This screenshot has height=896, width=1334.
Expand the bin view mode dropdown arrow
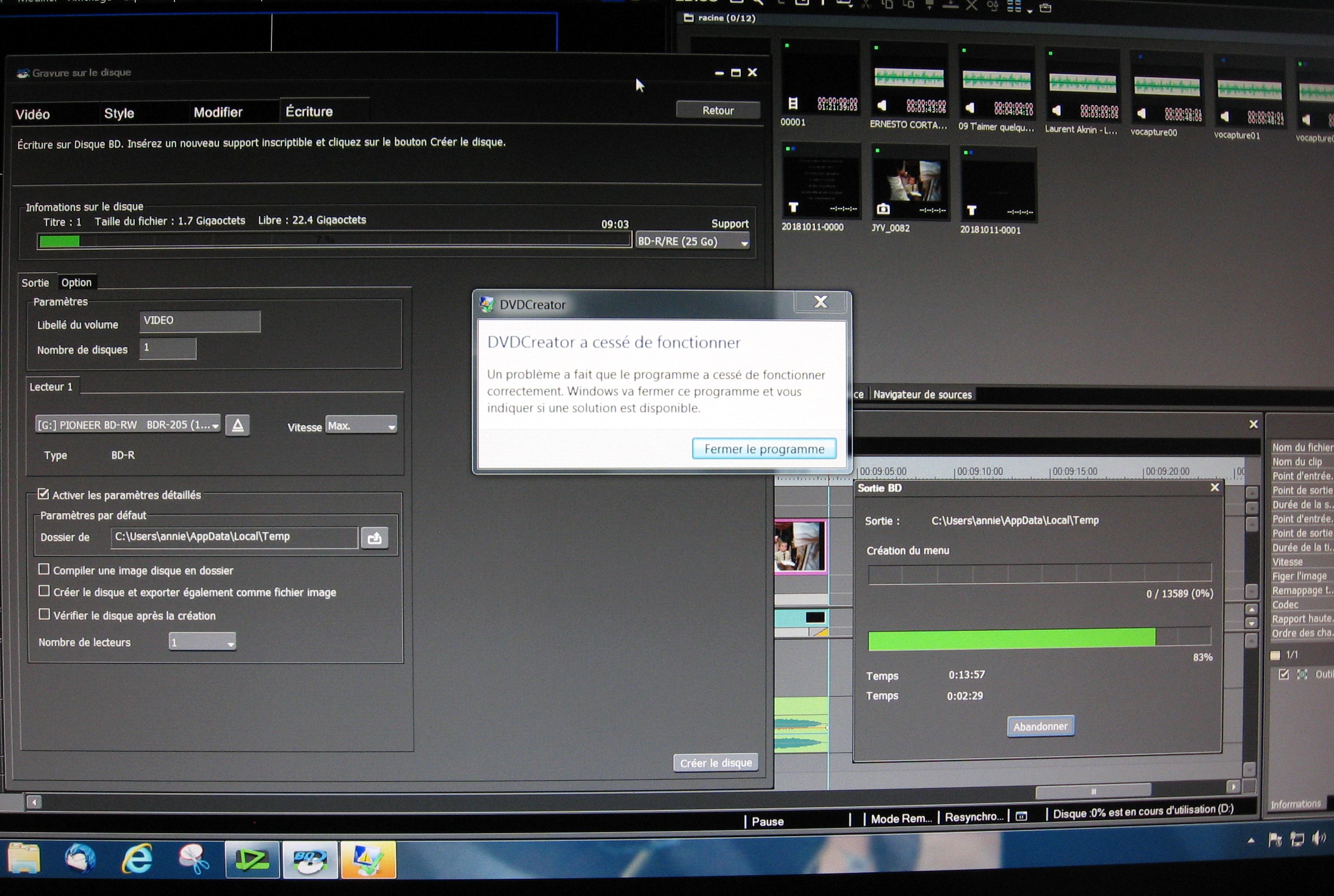(x=1030, y=10)
